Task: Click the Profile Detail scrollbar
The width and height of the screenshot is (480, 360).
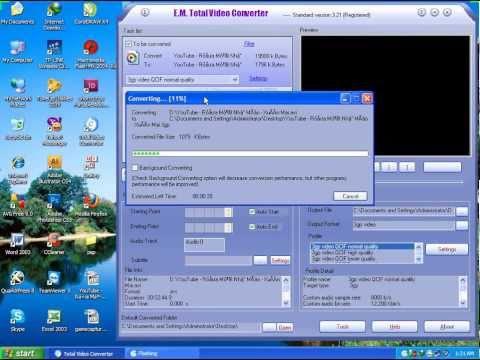Action: pos(463,291)
